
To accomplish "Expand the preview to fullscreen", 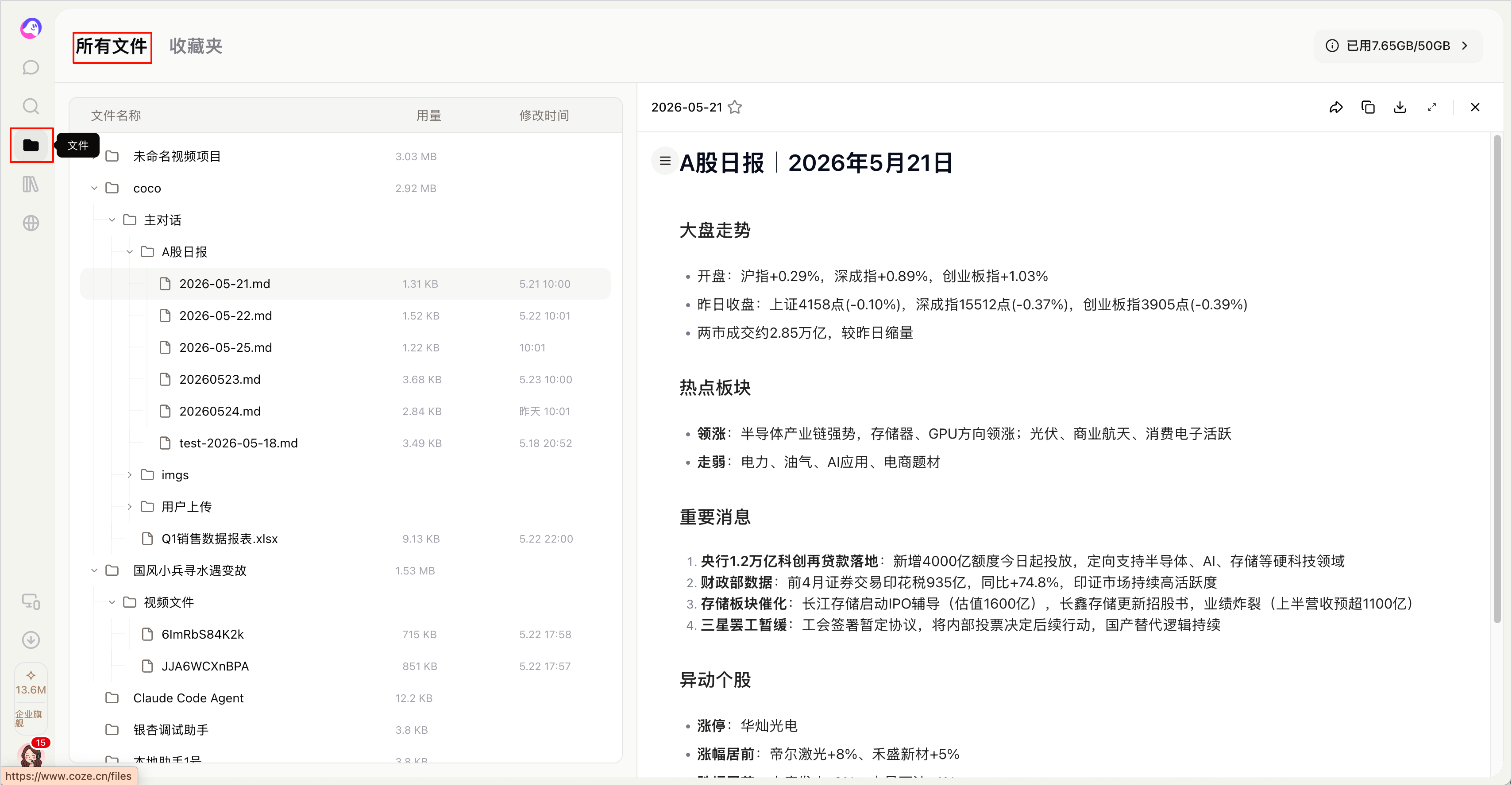I will click(x=1431, y=108).
